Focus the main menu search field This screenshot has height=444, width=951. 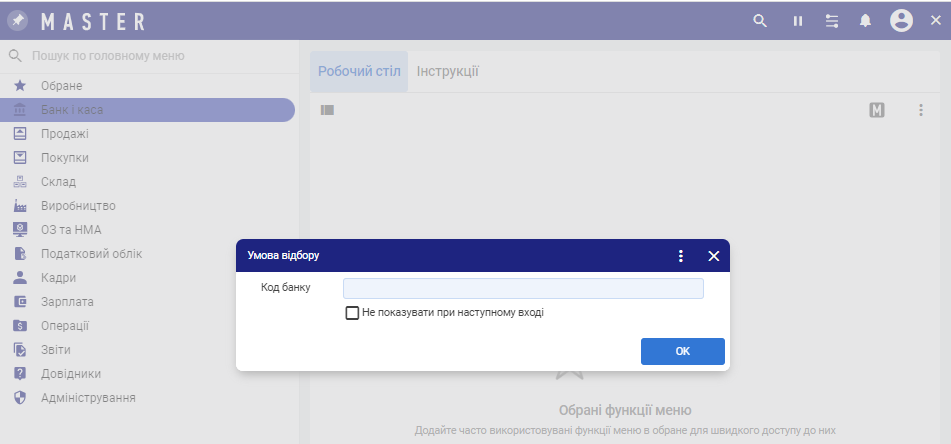point(150,57)
